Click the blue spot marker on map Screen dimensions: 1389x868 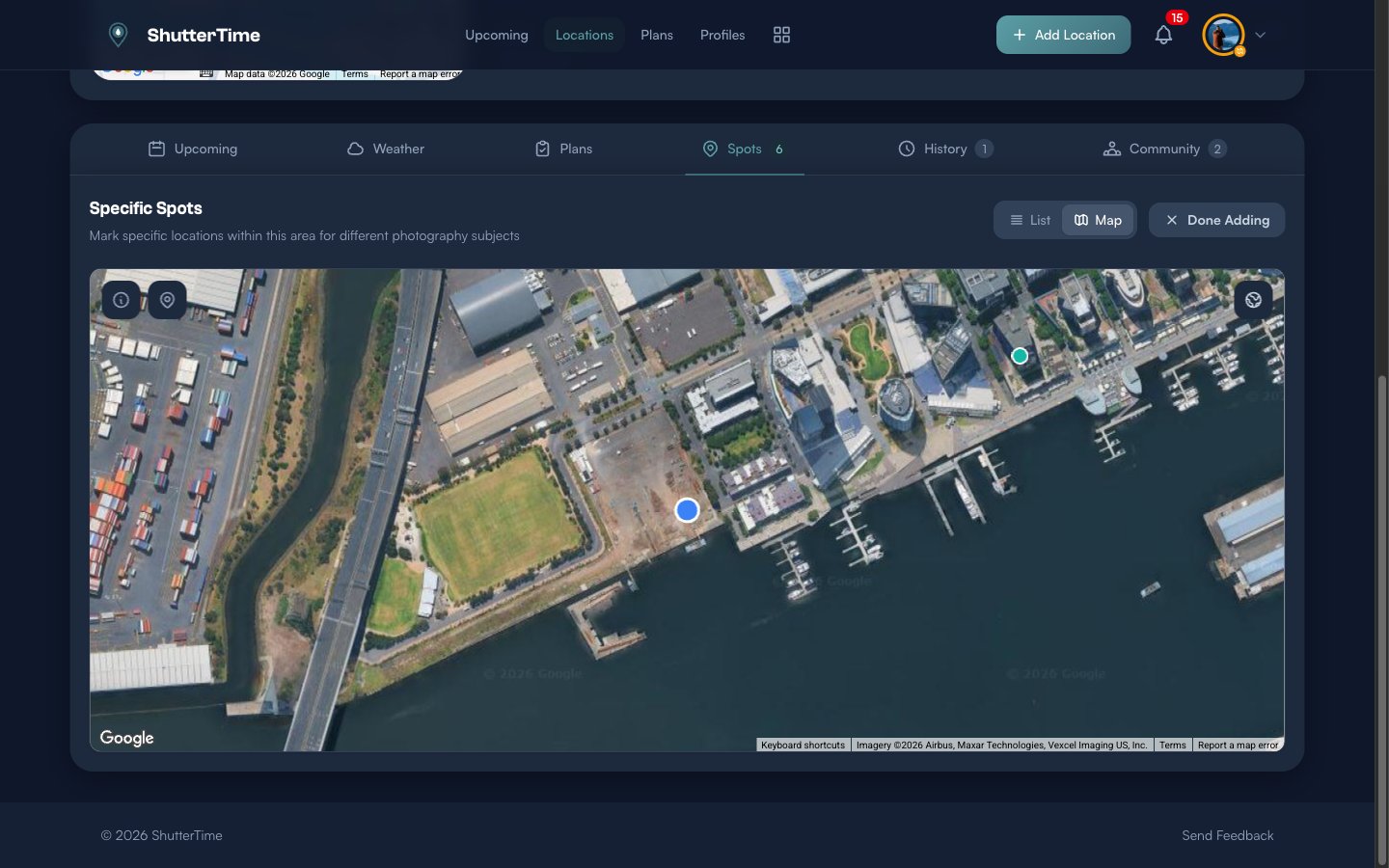click(687, 509)
